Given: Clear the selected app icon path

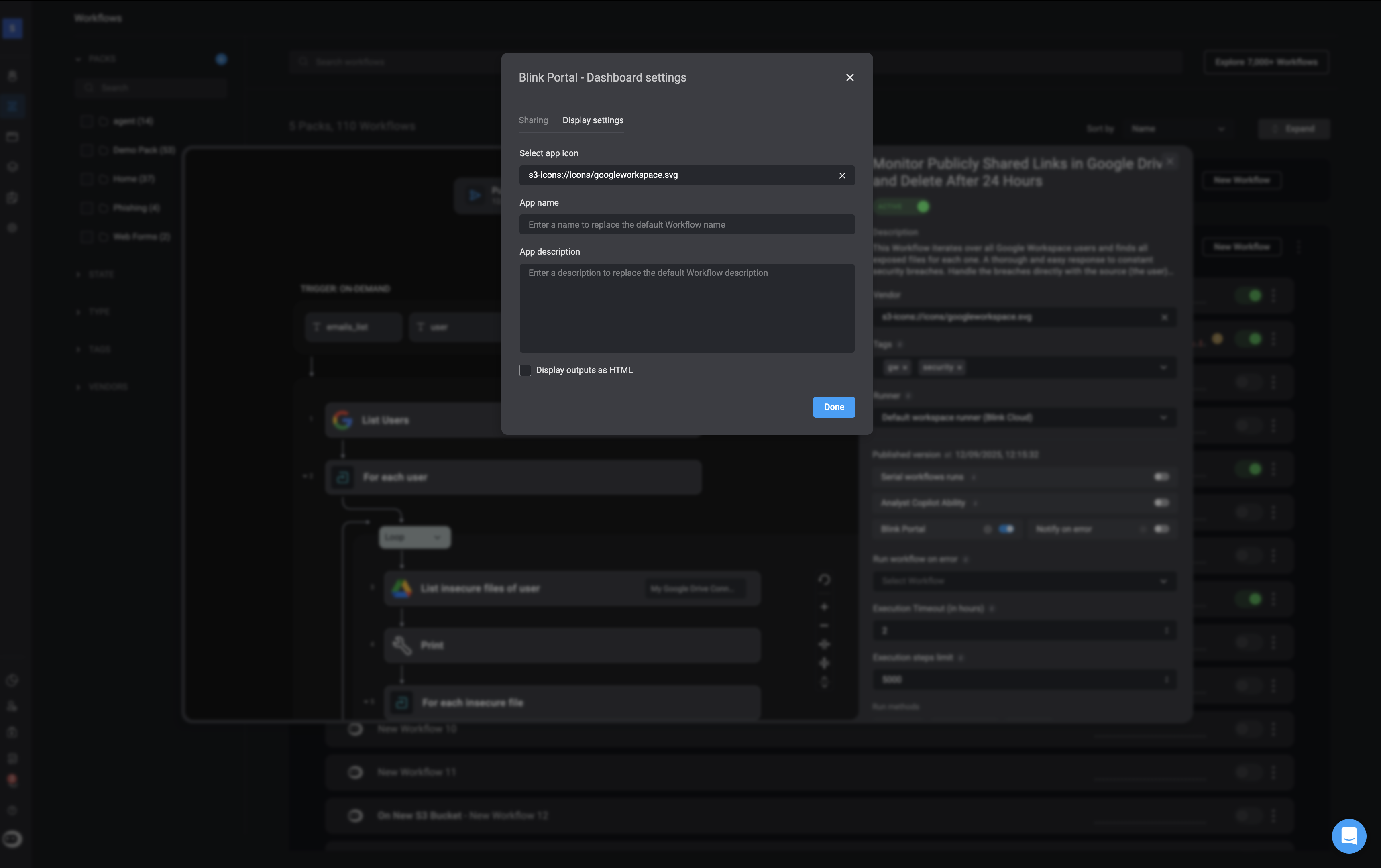Looking at the screenshot, I should tap(842, 175).
